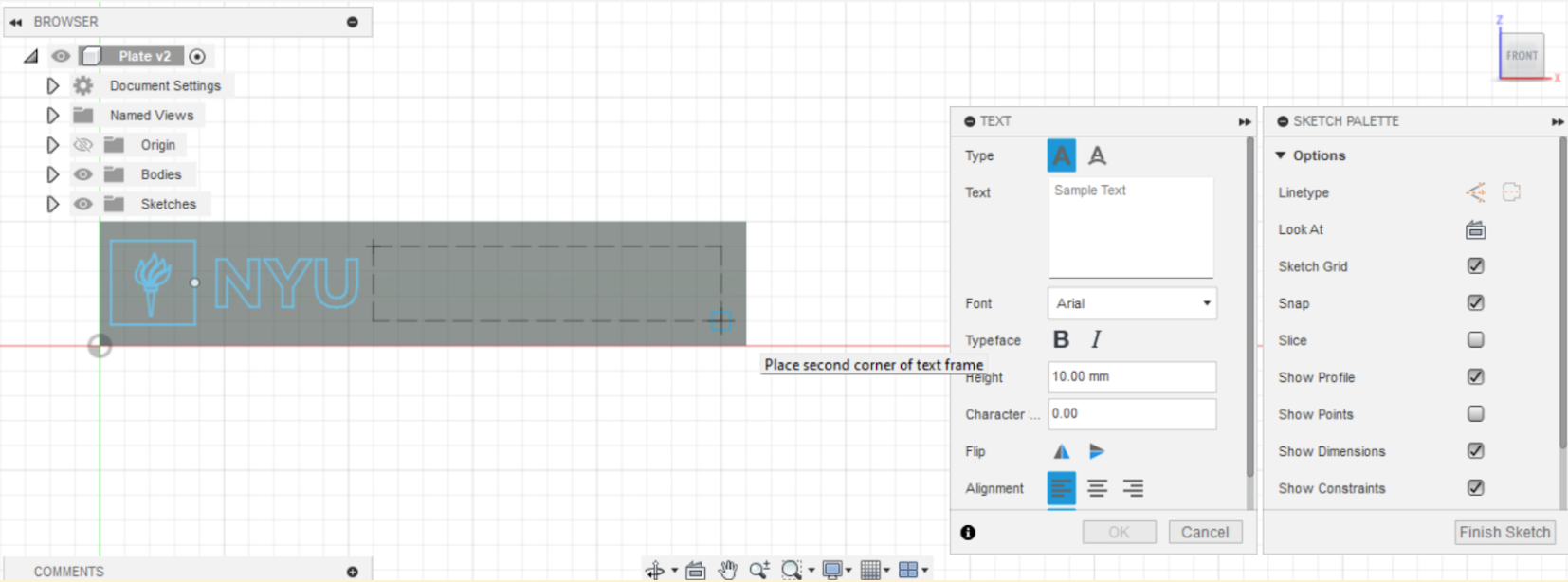Select the construction linetype icon
Viewport: 1568px width, 582px height.
tap(1511, 192)
